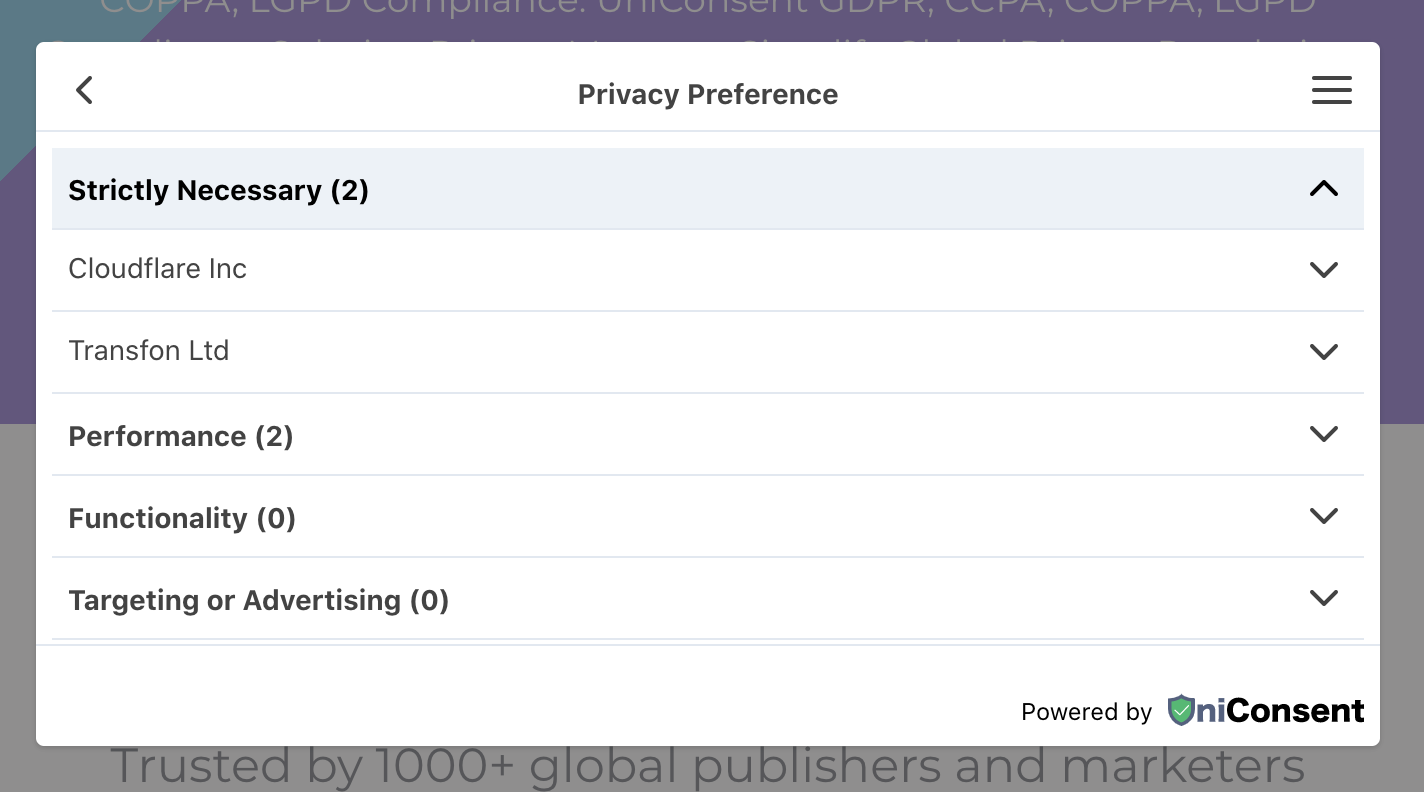Click Targeting or Advertising (0) label

click(258, 600)
